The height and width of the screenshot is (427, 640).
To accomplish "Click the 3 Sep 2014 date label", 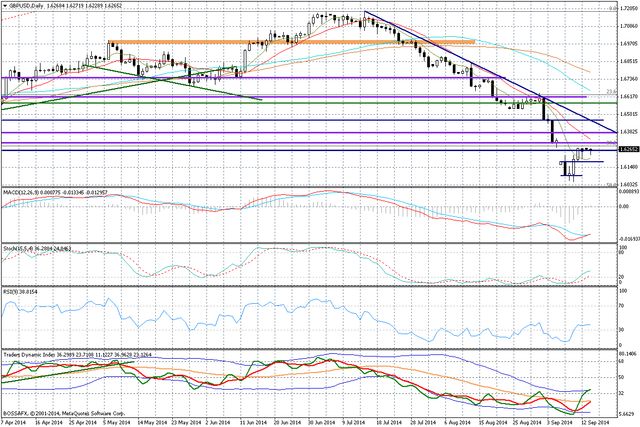I will [560, 422].
